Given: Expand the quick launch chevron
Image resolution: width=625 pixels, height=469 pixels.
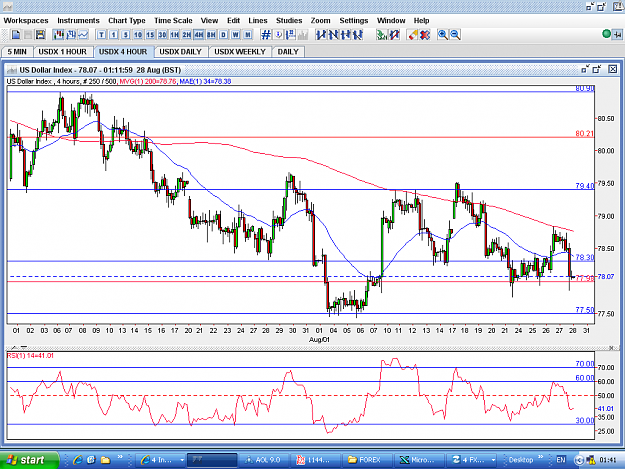Looking at the screenshot, I should [x=120, y=457].
